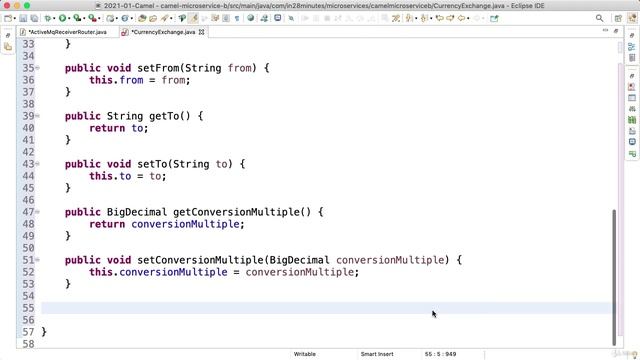Image resolution: width=640 pixels, height=360 pixels.
Task: Click the globe web browser icon
Action: (x=251, y=18)
